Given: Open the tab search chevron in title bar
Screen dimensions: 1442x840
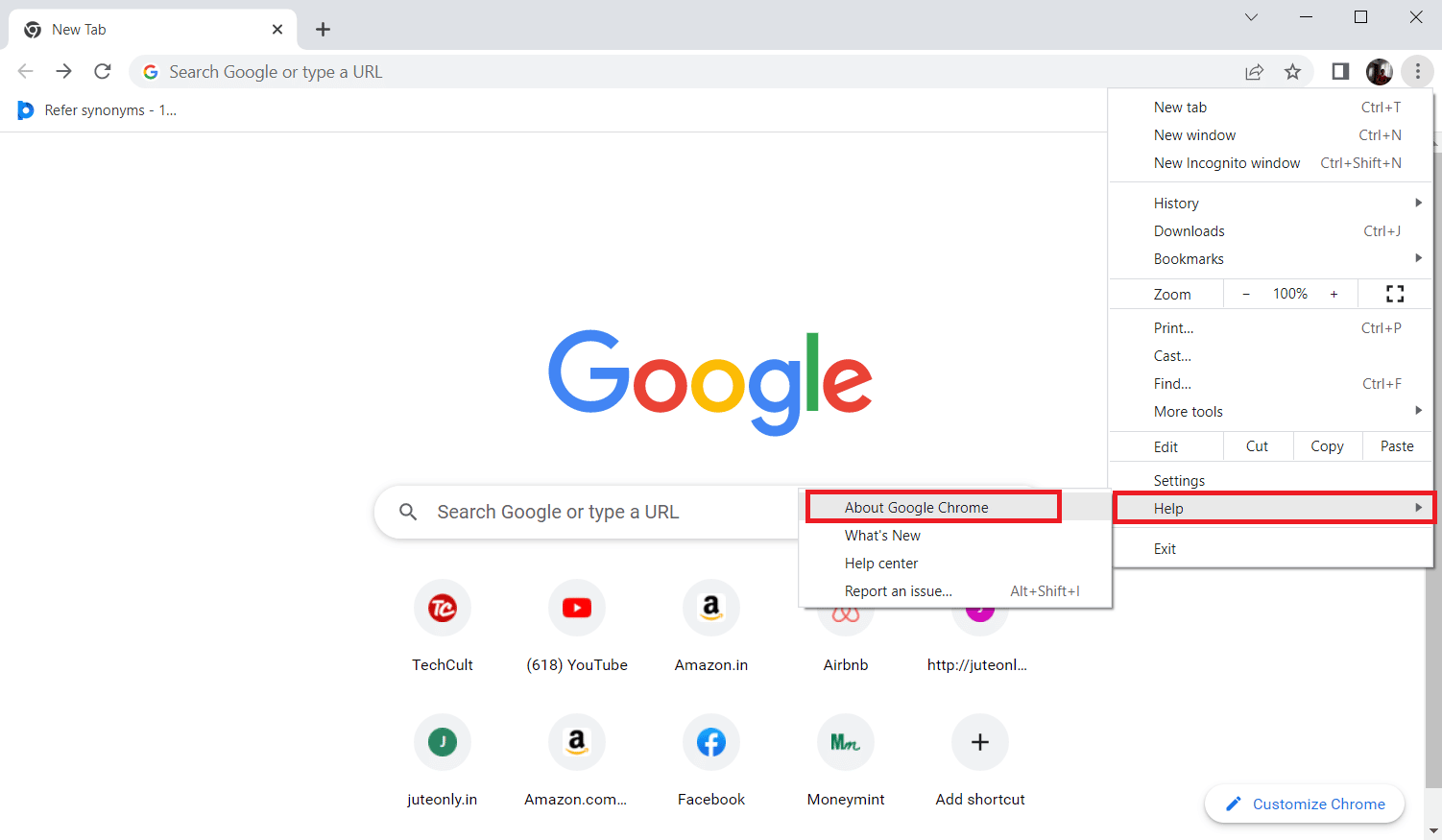Looking at the screenshot, I should click(x=1251, y=16).
